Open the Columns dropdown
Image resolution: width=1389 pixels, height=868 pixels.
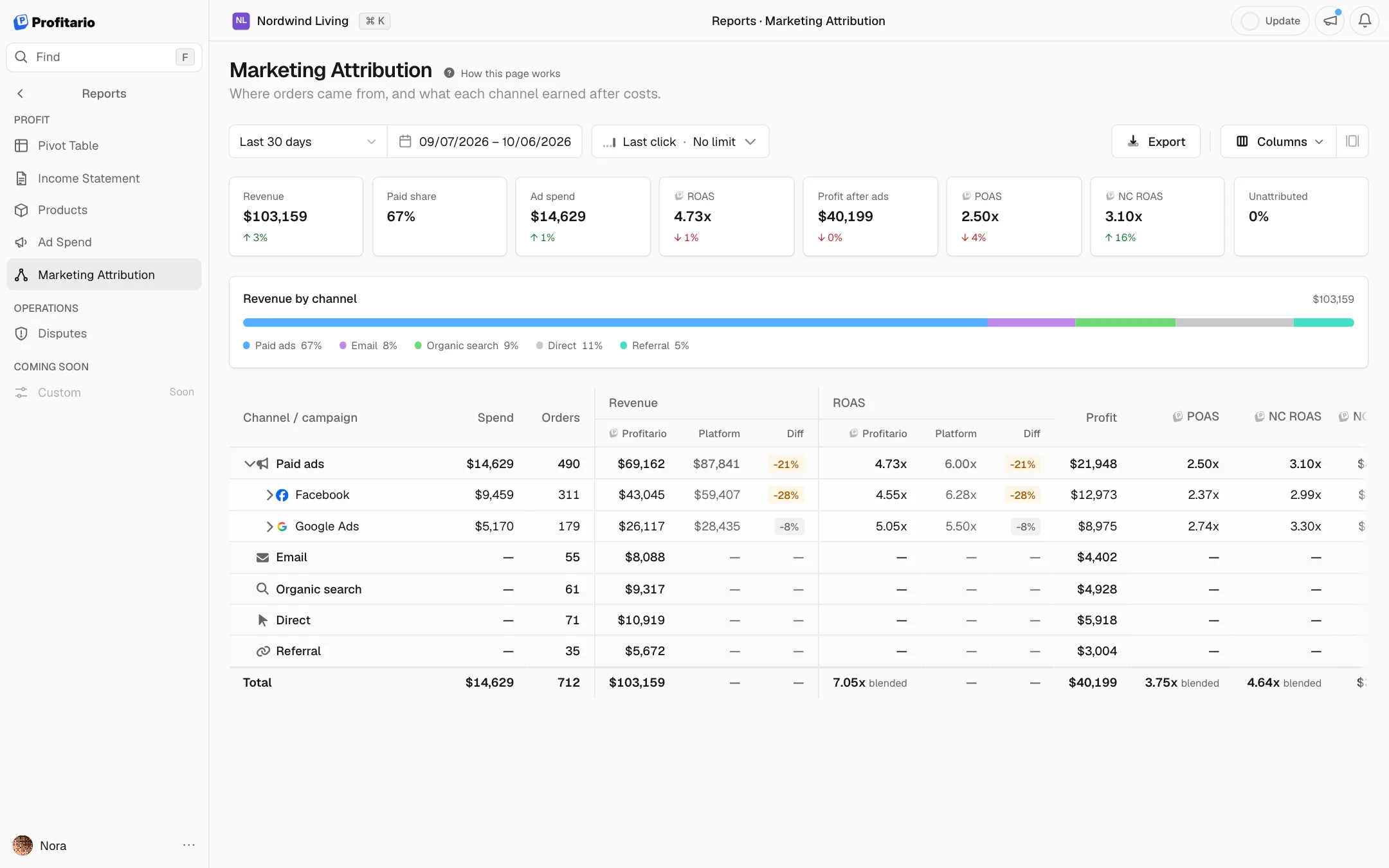pyautogui.click(x=1278, y=141)
